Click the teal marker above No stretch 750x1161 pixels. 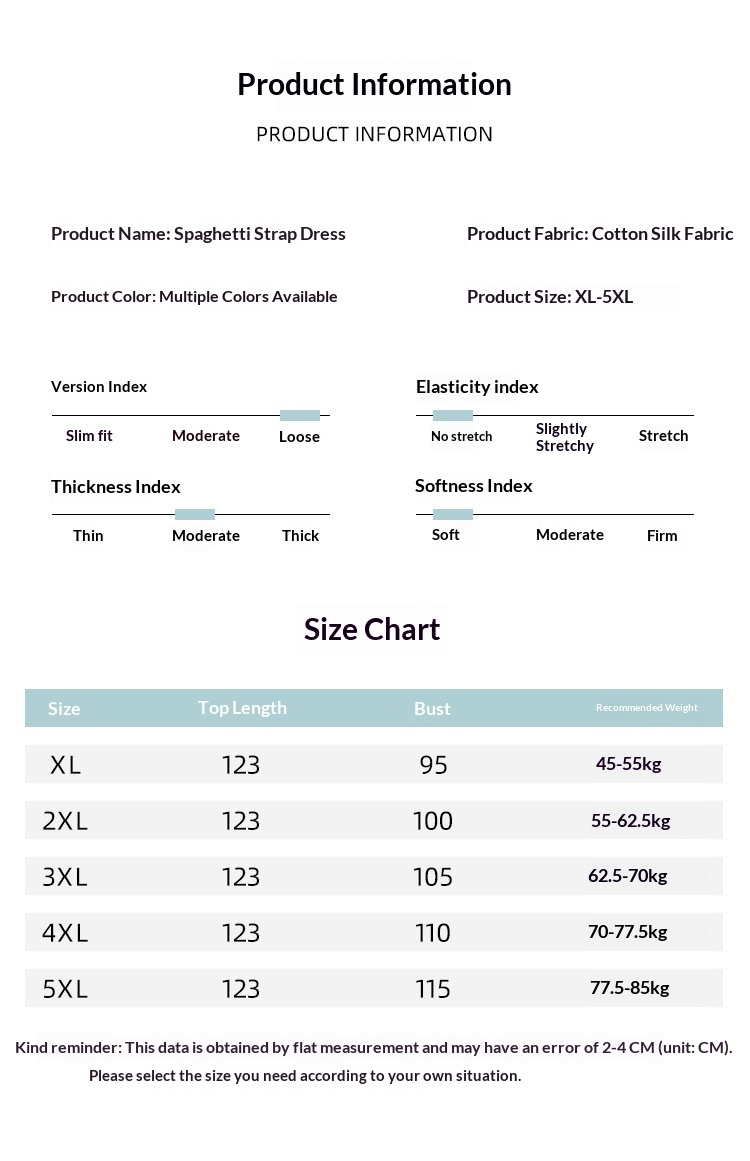point(452,415)
